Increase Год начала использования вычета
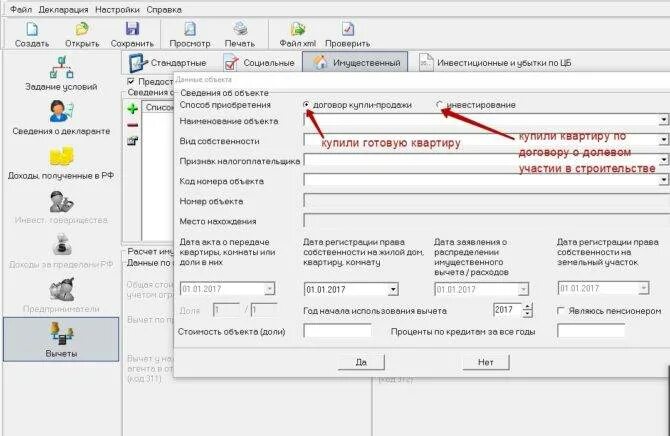670x436 pixels. pos(528,306)
